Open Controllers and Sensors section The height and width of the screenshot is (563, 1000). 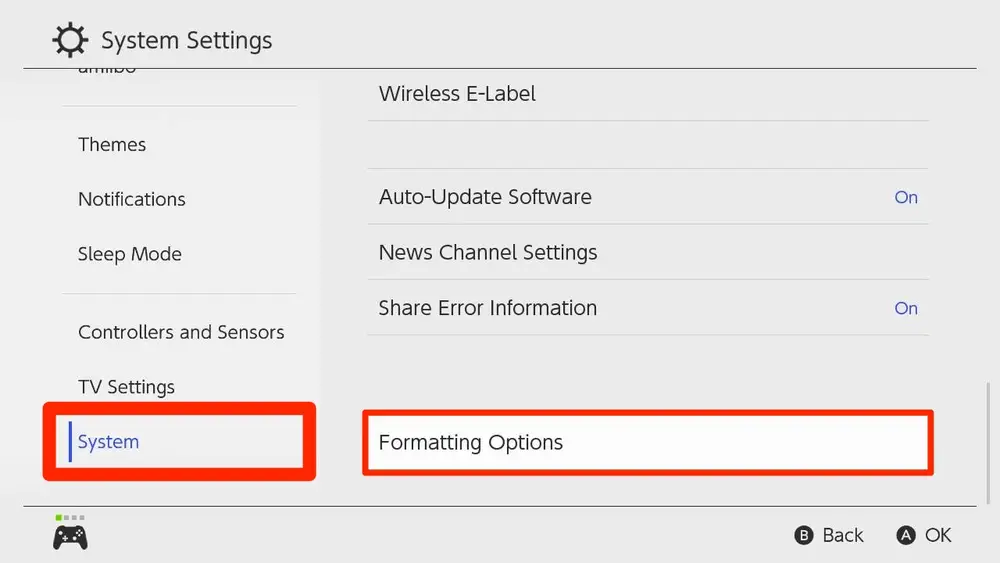(181, 332)
